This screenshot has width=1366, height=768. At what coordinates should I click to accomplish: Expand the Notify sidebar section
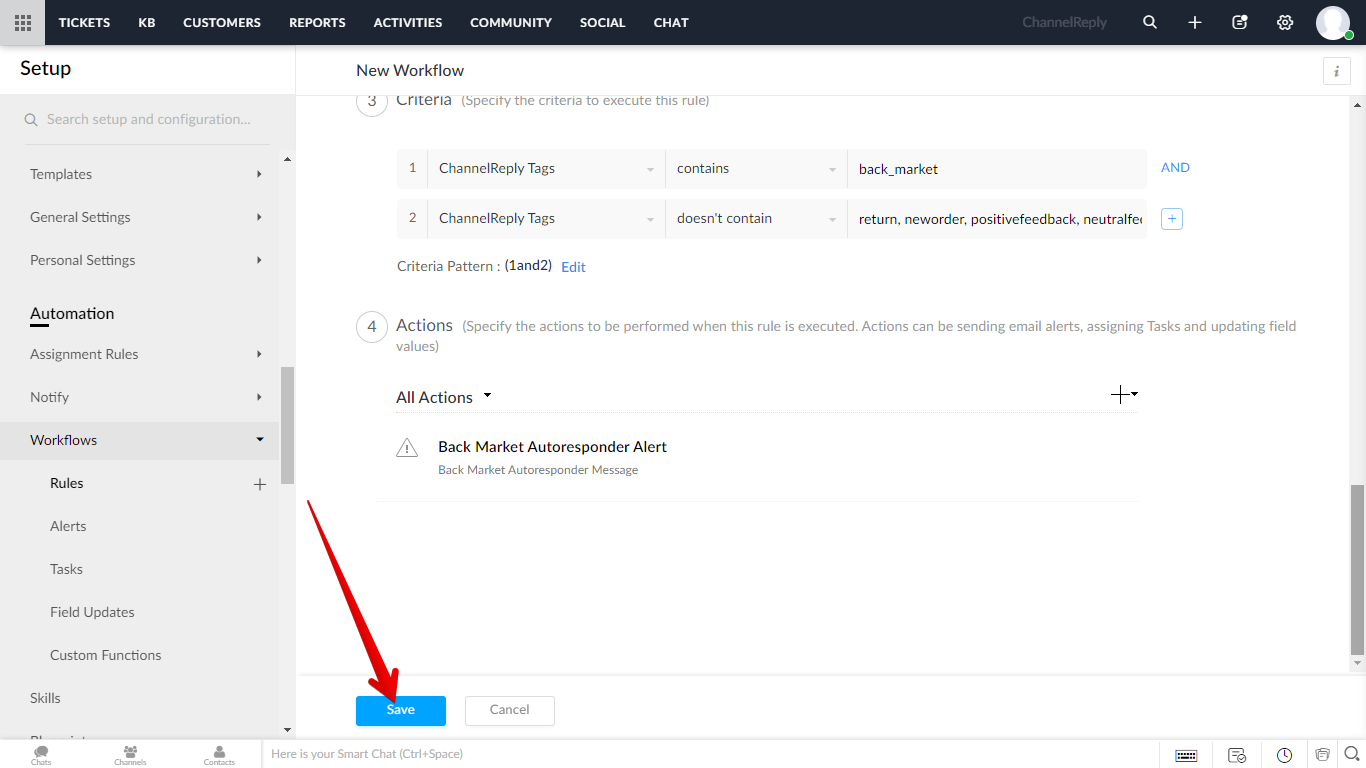click(x=146, y=397)
